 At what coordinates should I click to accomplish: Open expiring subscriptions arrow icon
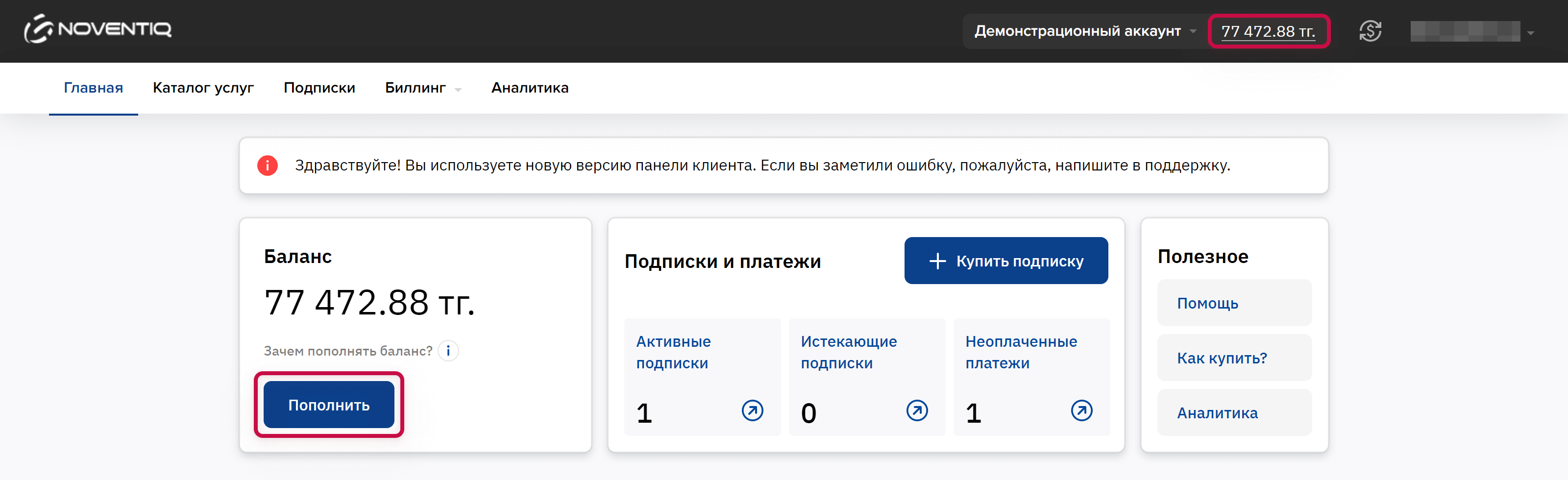916,410
